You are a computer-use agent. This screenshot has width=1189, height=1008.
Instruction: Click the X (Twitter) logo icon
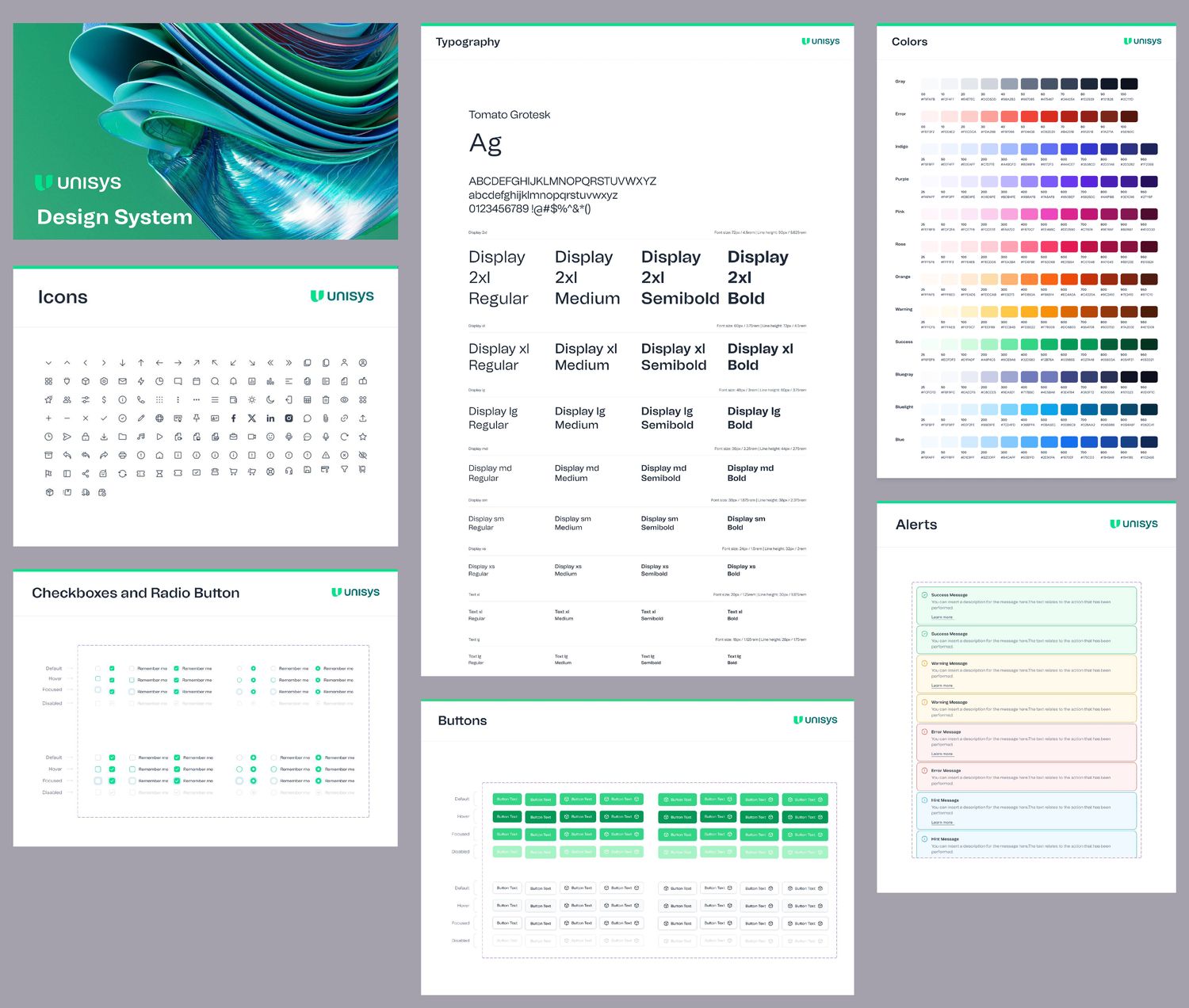pyautogui.click(x=251, y=418)
